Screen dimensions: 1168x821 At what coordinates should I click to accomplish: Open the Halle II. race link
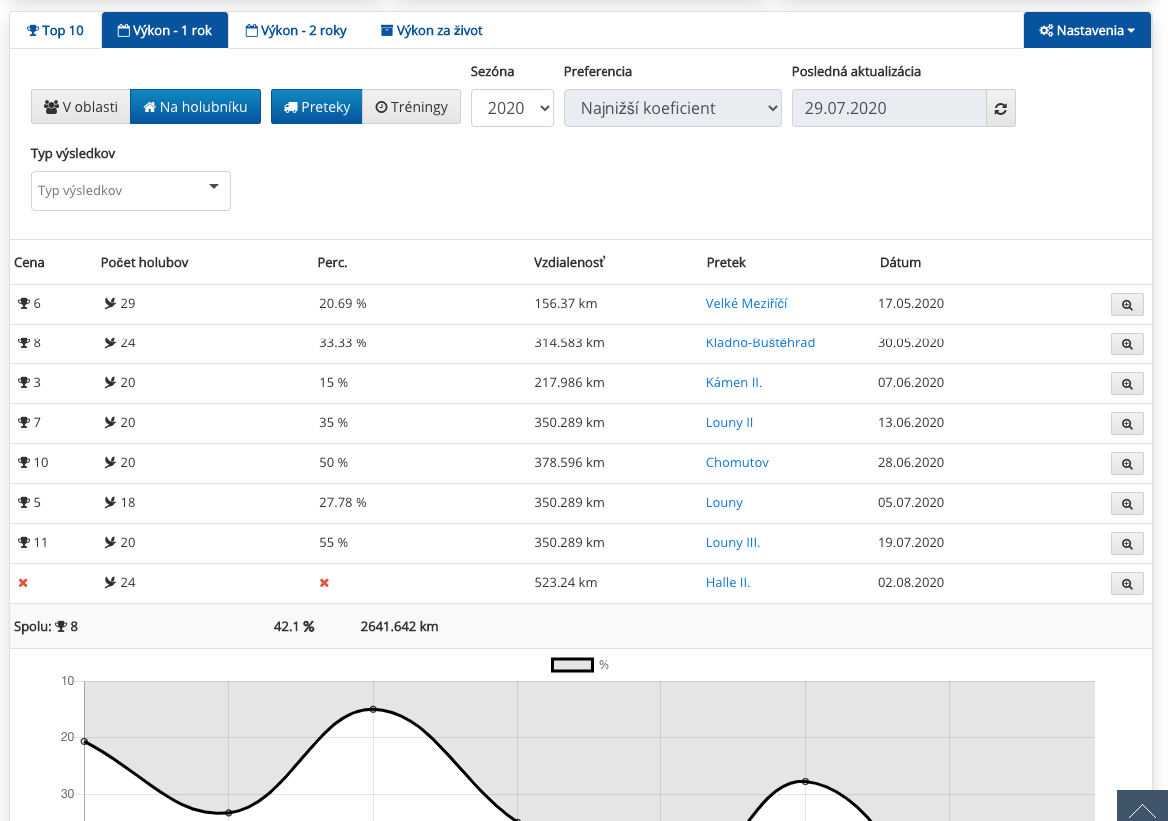(x=728, y=583)
